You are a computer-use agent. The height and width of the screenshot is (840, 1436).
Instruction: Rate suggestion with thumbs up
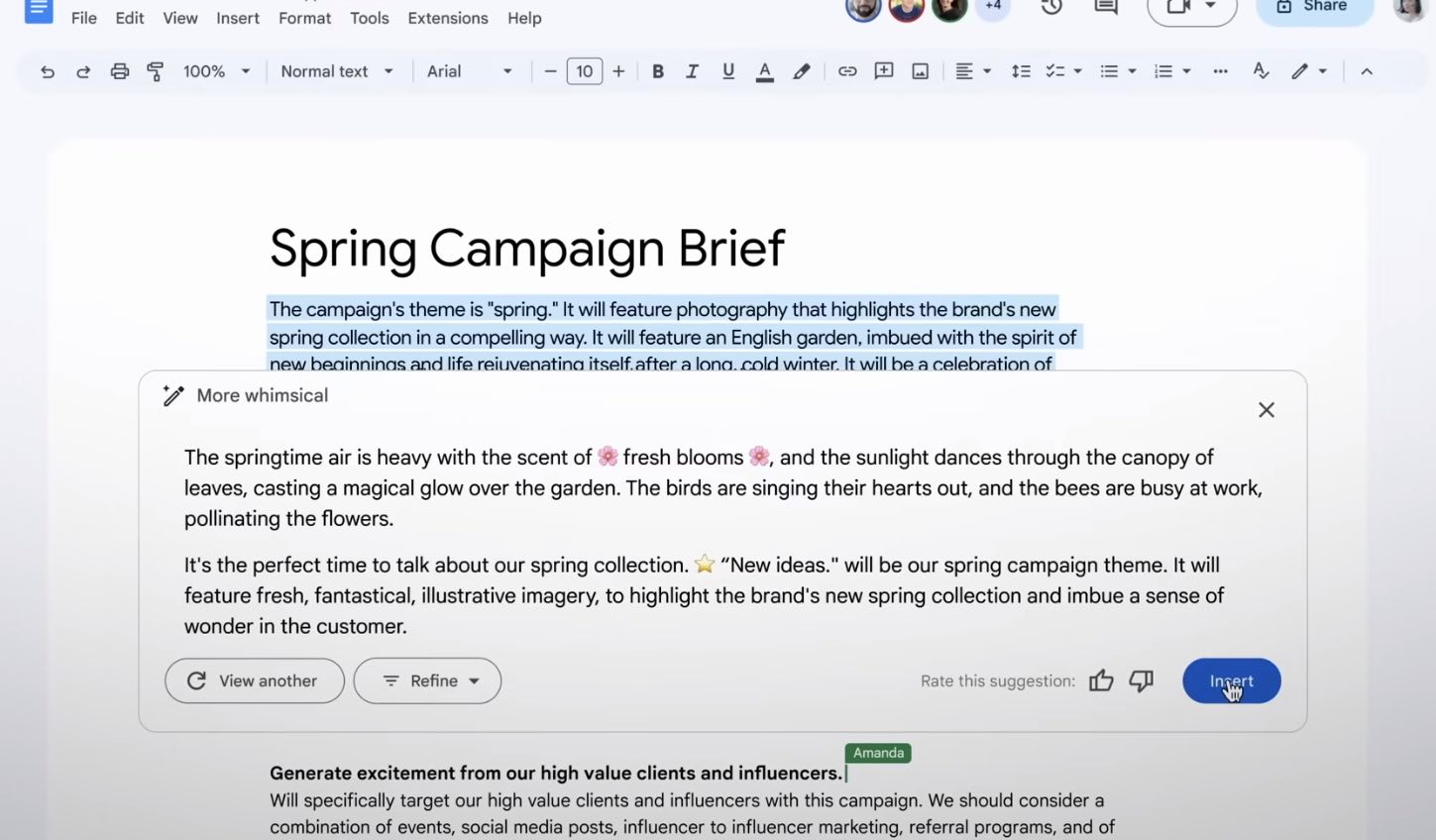(x=1101, y=681)
